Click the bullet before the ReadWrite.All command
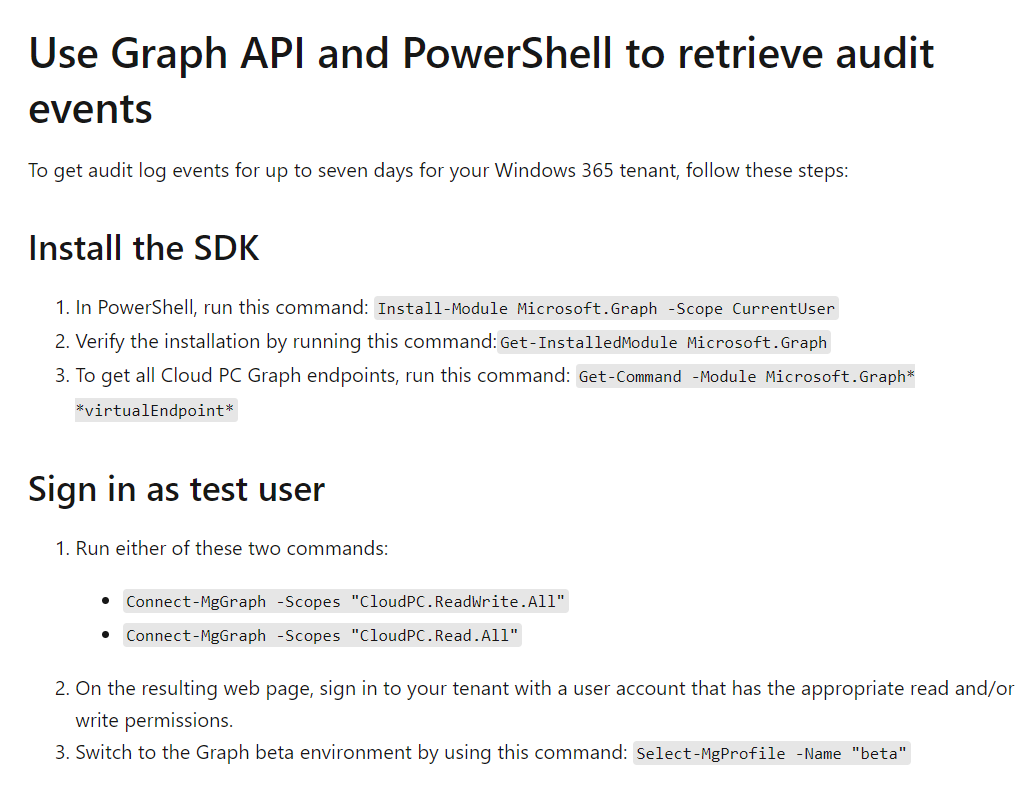 tap(106, 601)
